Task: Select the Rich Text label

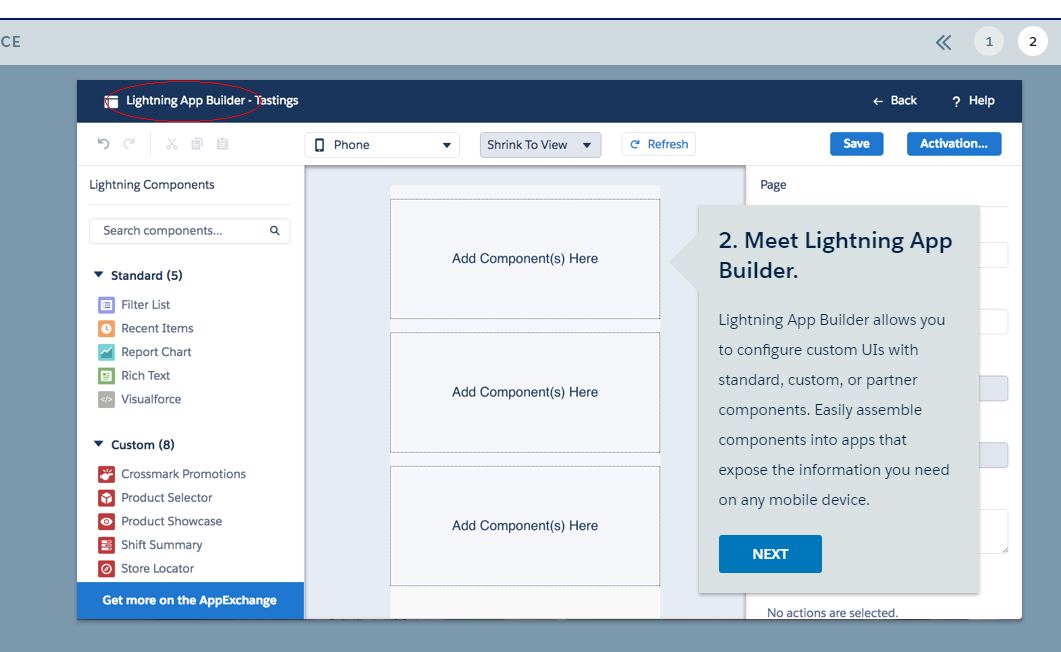Action: tap(145, 376)
